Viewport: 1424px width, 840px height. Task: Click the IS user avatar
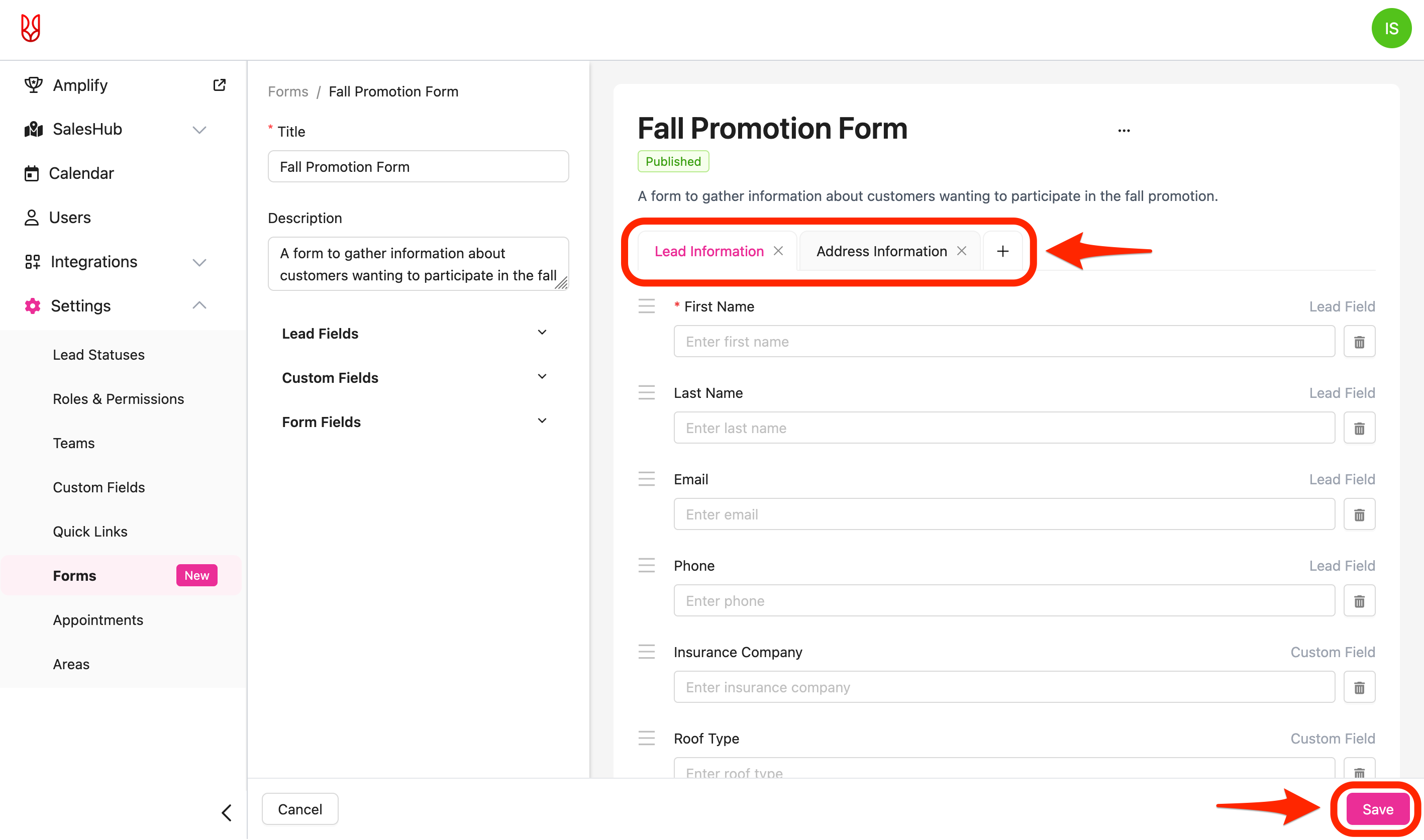1391,28
